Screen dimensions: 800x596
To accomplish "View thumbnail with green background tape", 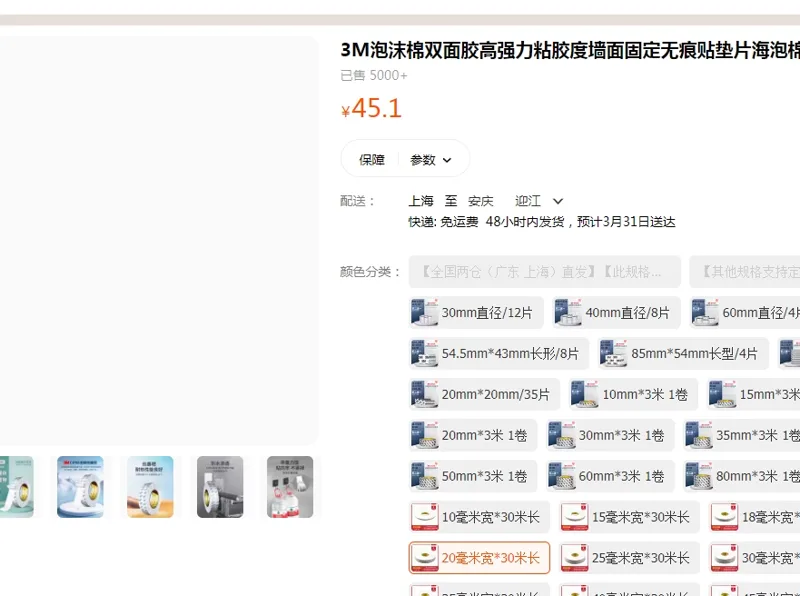I will [16, 487].
